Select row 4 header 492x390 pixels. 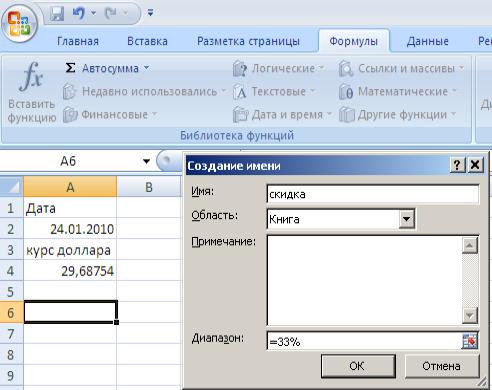11,271
